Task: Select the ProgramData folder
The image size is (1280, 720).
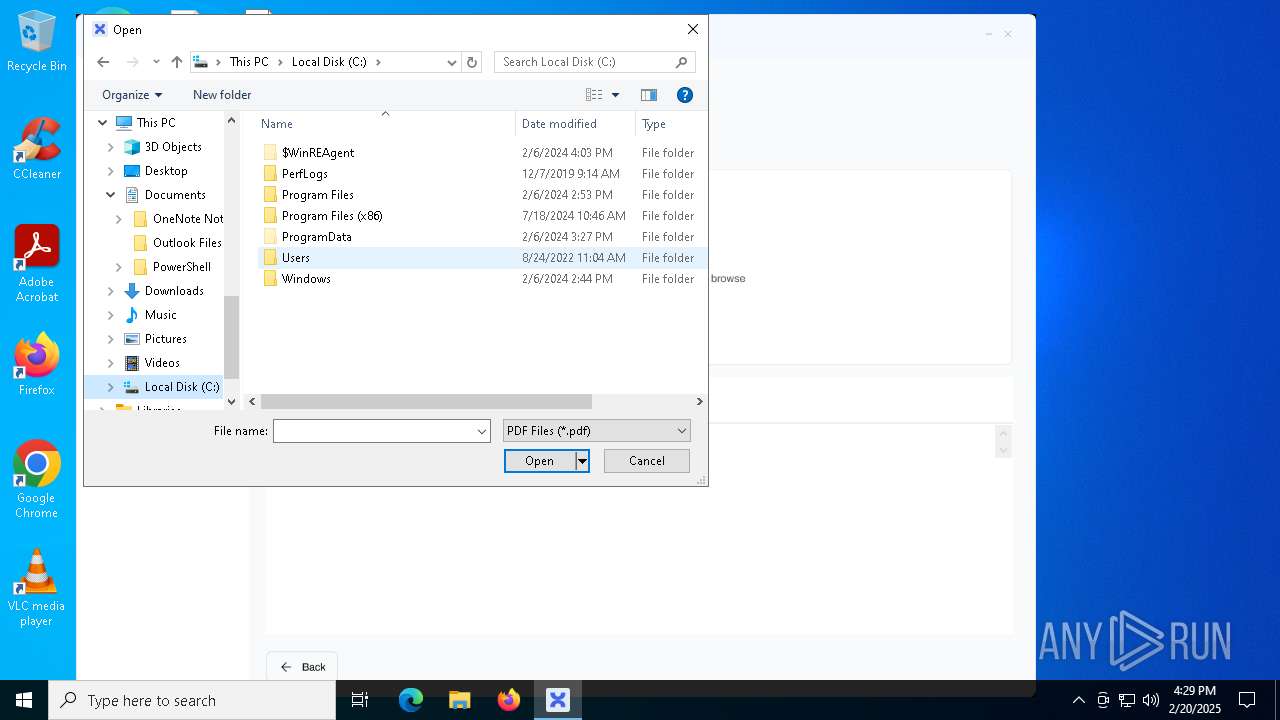Action: click(x=316, y=237)
